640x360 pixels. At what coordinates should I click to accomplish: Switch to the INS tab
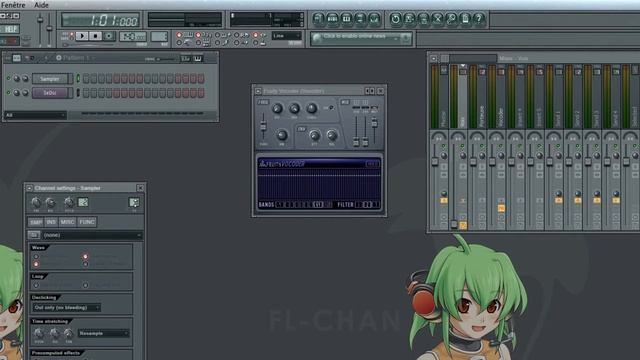(51, 222)
